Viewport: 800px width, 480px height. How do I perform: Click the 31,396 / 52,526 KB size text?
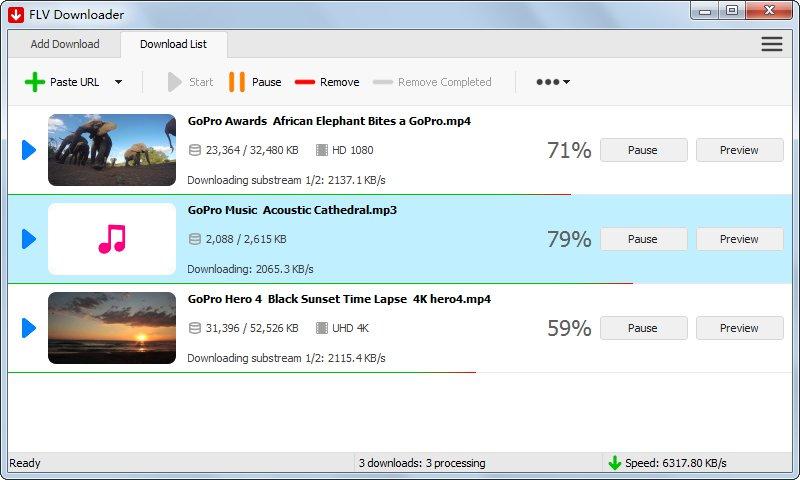tap(252, 328)
